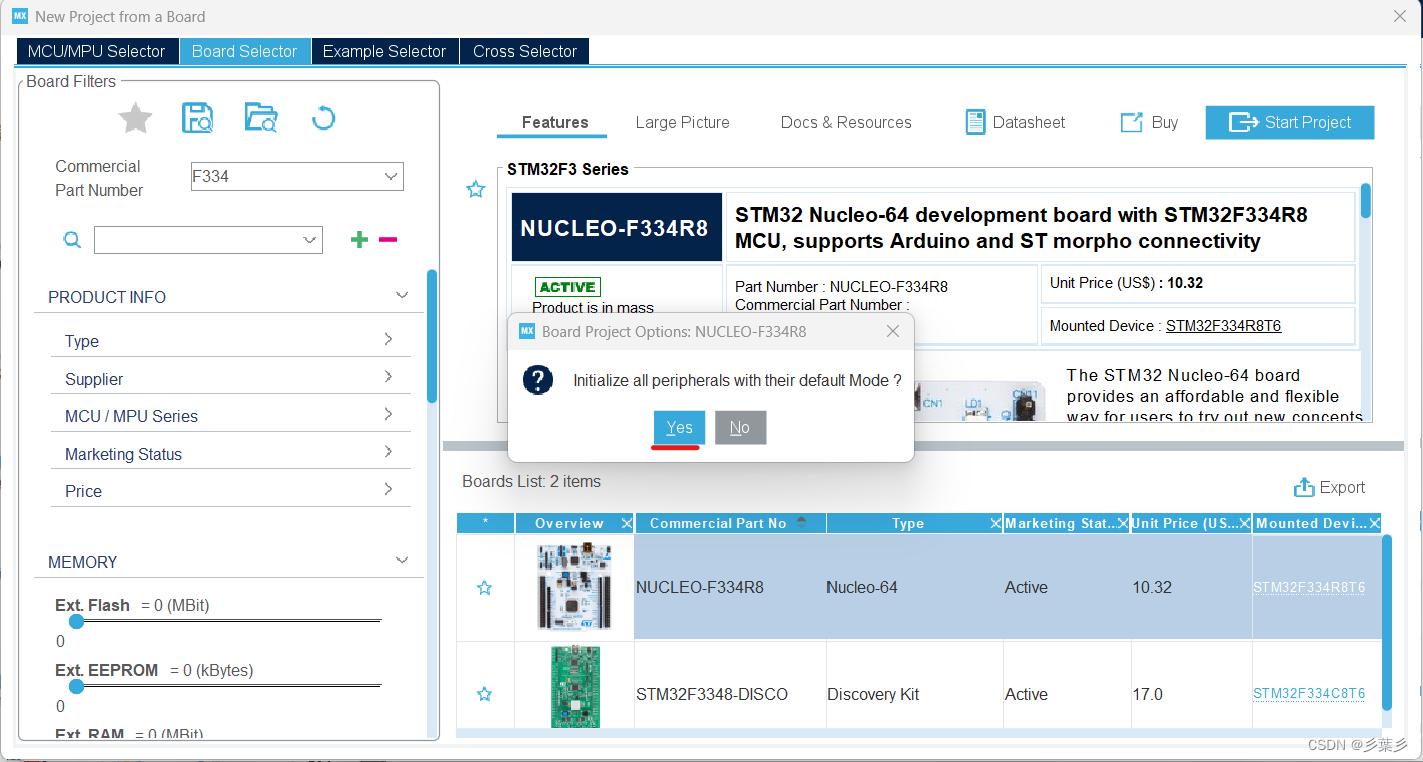Open the Example Selector tab
The image size is (1423, 762).
point(385,51)
